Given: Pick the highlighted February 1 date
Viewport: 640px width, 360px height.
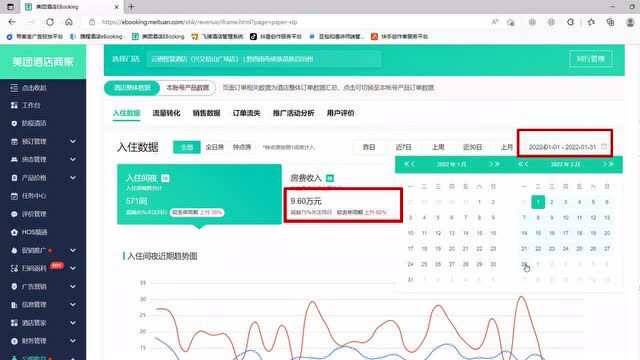Looking at the screenshot, I should pos(538,202).
